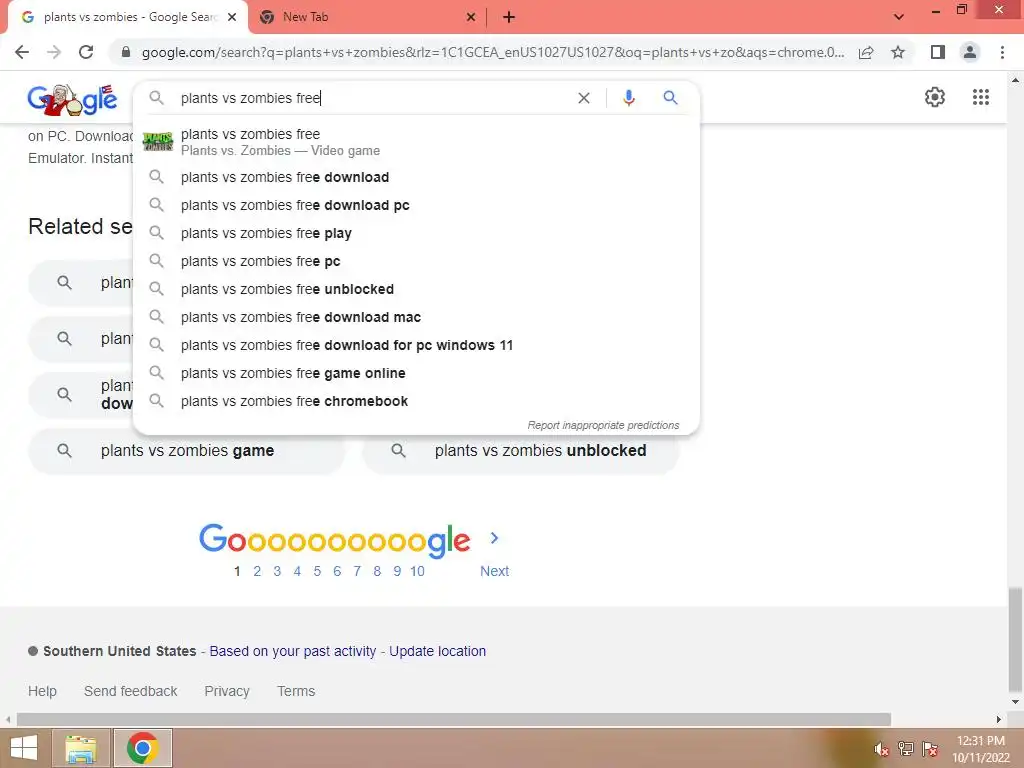The width and height of the screenshot is (1024, 768).
Task: Open the Chrome three-dot menu
Action: click(x=1002, y=52)
